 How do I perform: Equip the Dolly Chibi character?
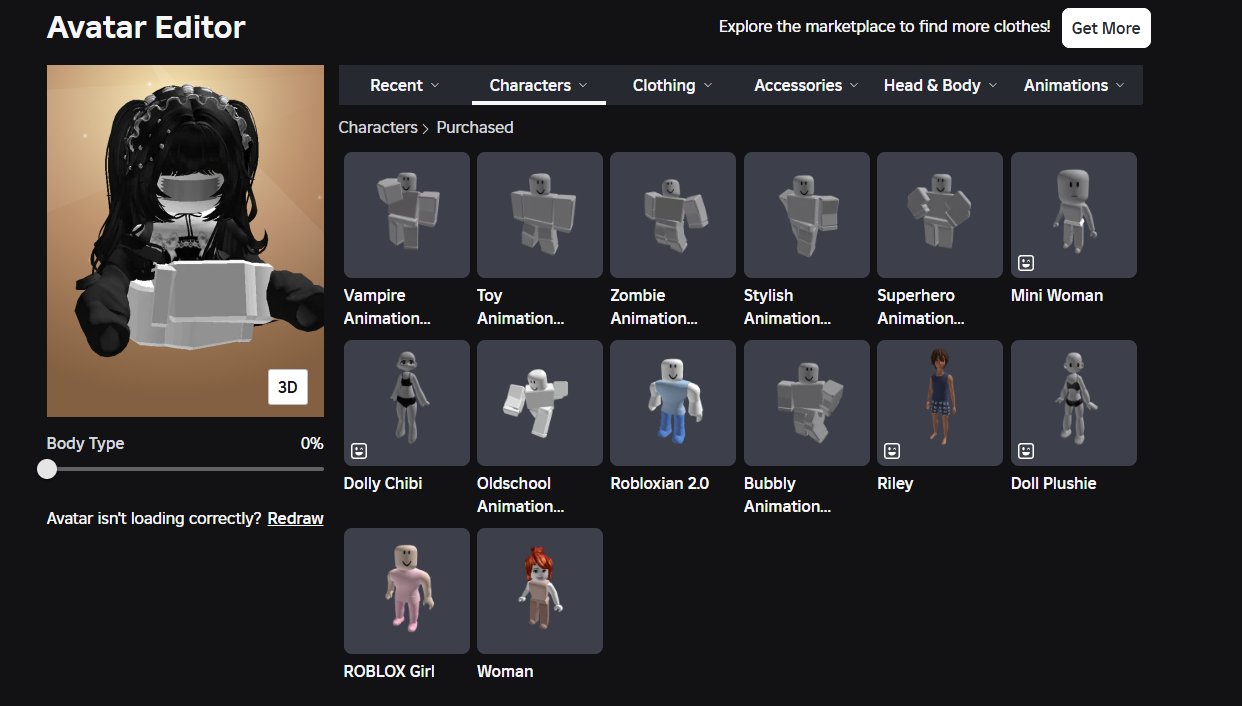[406, 403]
